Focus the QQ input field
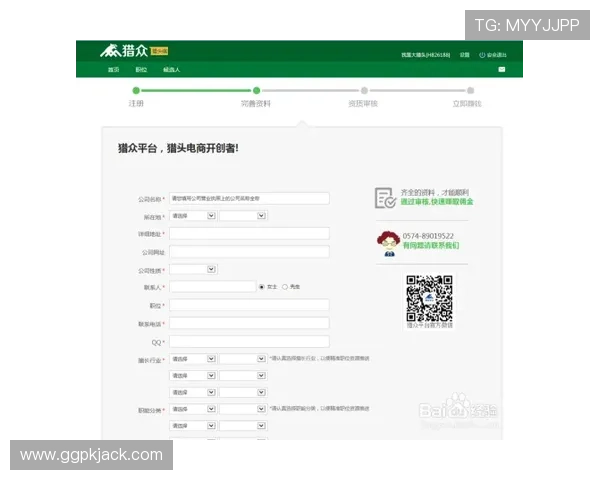 point(249,341)
